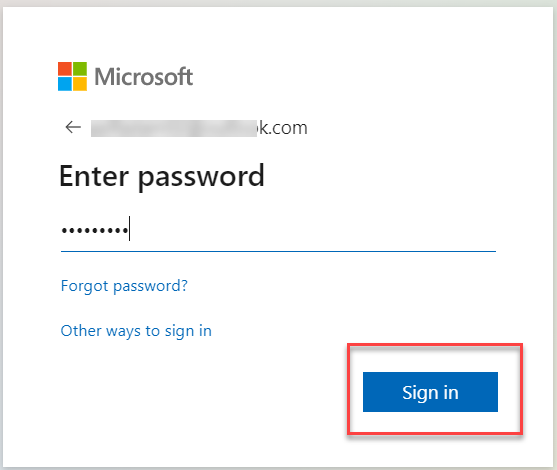The width and height of the screenshot is (557, 470).
Task: Open the Forgot password? link
Action: pos(124,286)
